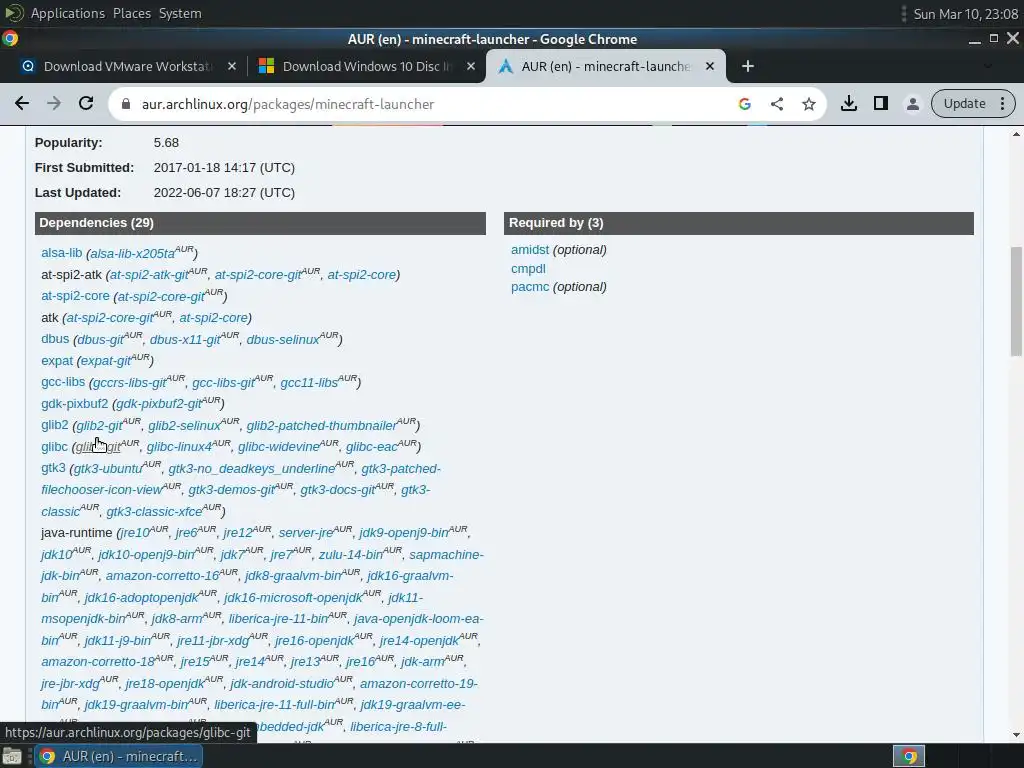Open the alsa-lib dependency link

pyautogui.click(x=61, y=253)
